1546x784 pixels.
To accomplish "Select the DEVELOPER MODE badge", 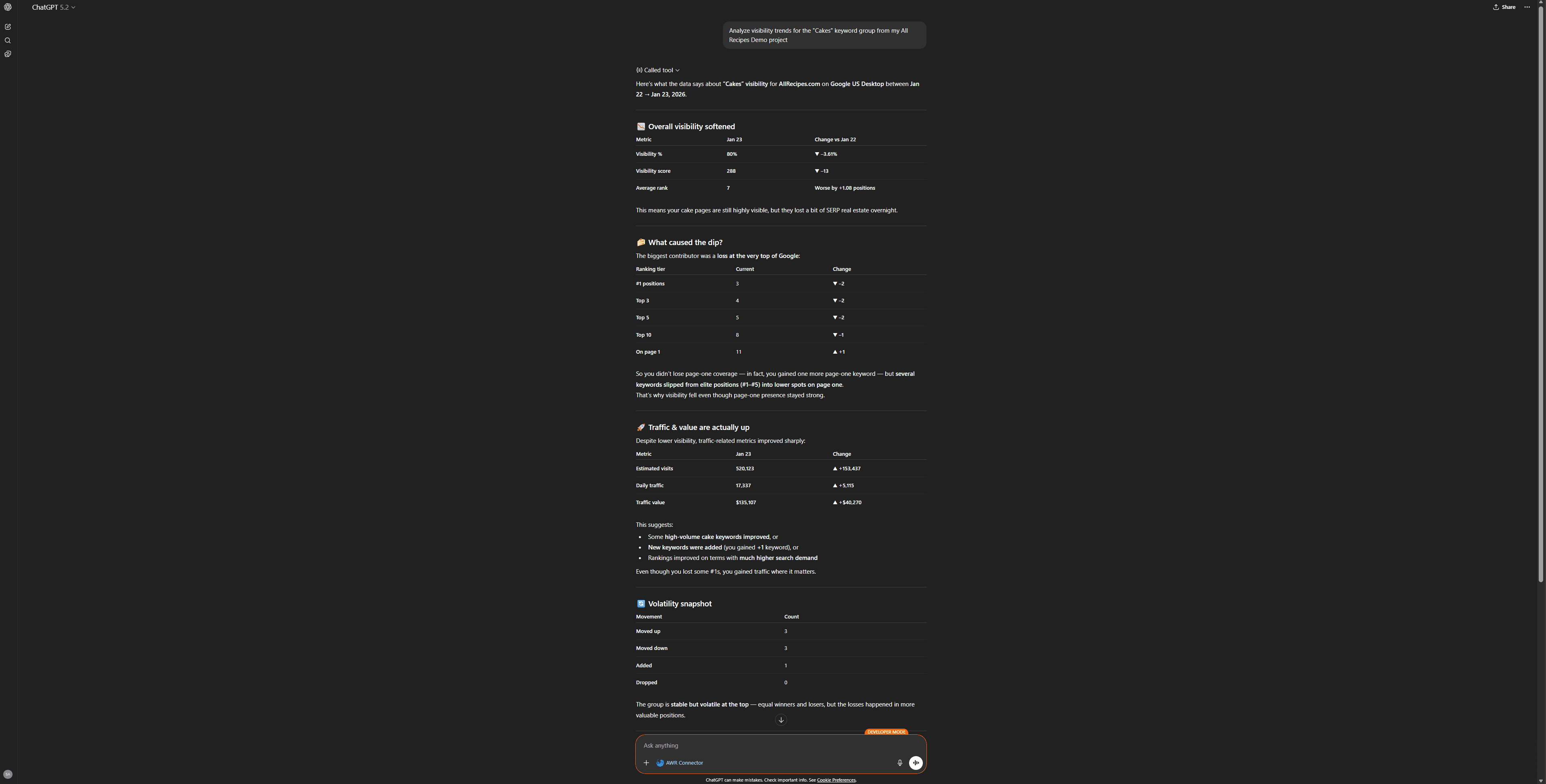I will pos(886,732).
